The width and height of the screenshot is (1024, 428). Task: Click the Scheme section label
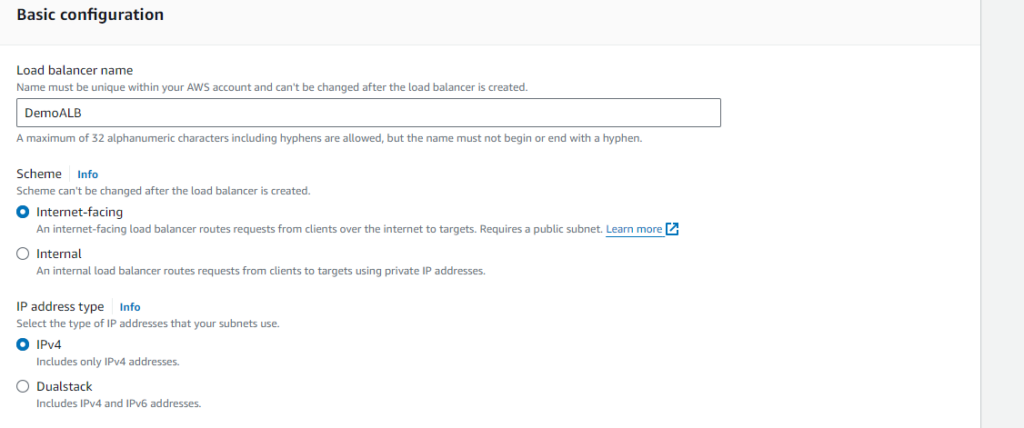[39, 174]
